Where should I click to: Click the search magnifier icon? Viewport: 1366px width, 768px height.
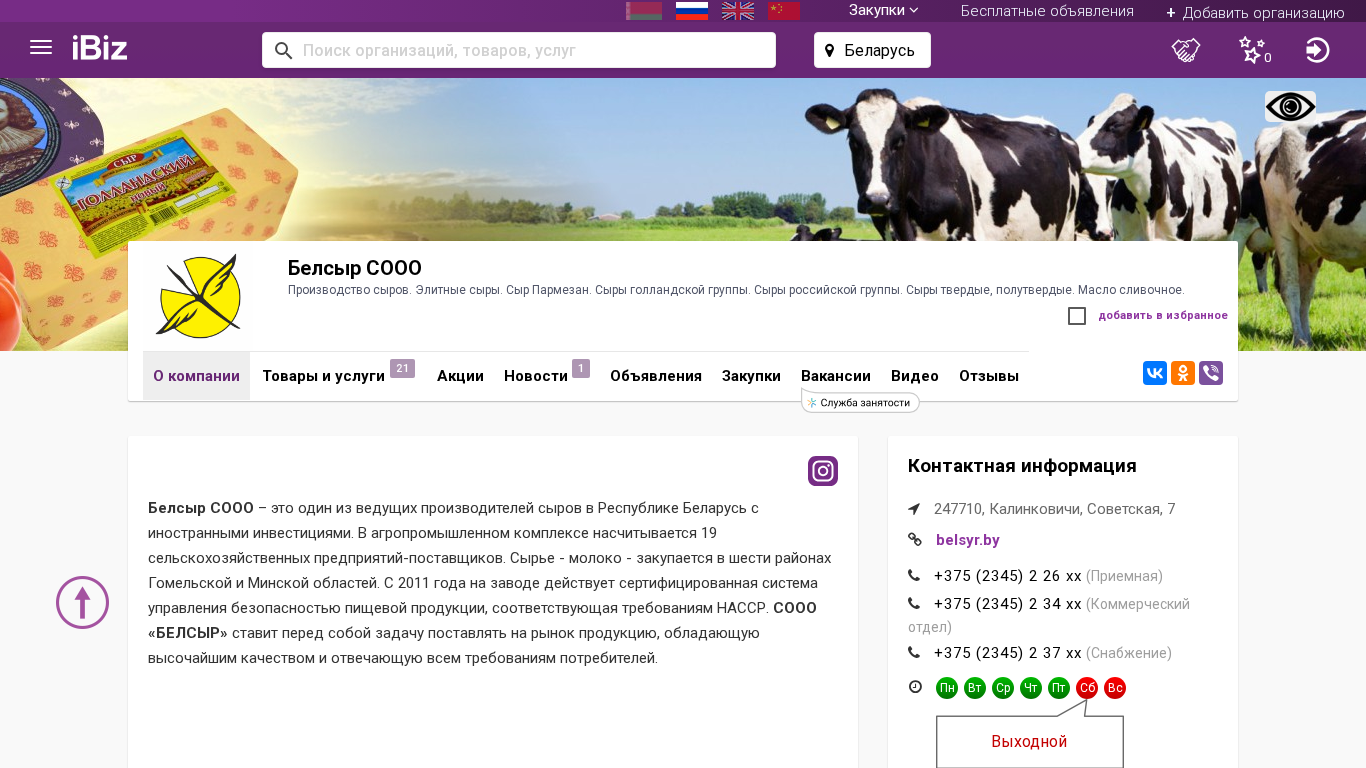pos(283,50)
